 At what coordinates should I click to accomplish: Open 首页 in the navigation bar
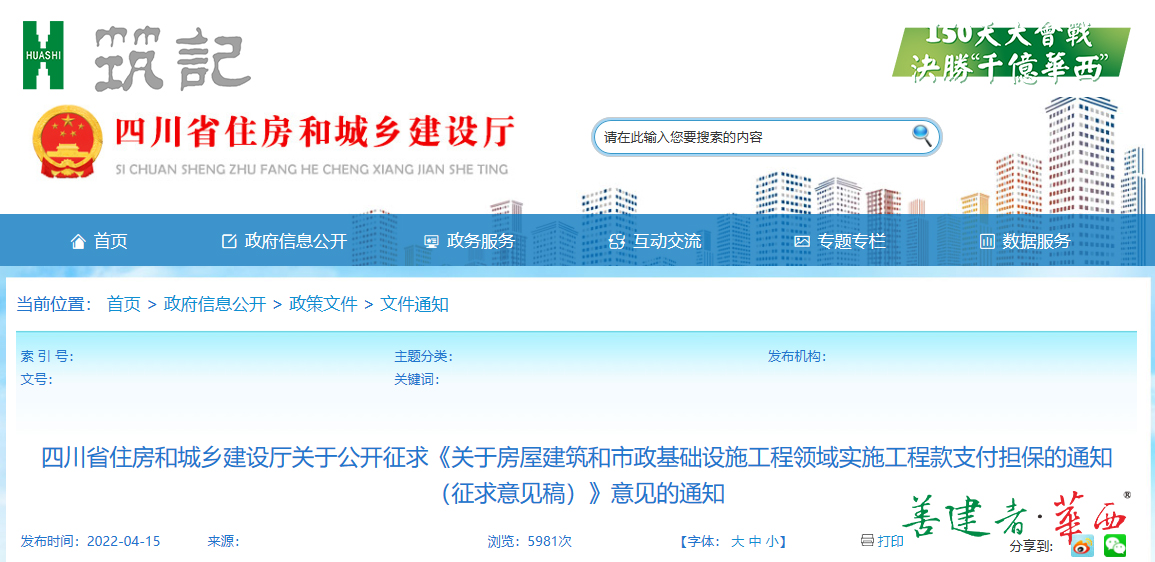tap(99, 241)
